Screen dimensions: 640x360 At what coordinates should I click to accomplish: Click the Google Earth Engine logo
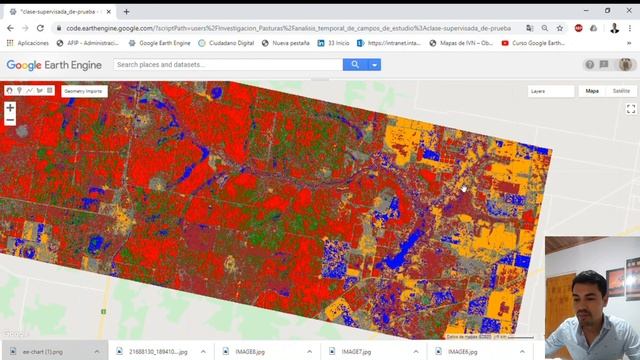(x=54, y=65)
